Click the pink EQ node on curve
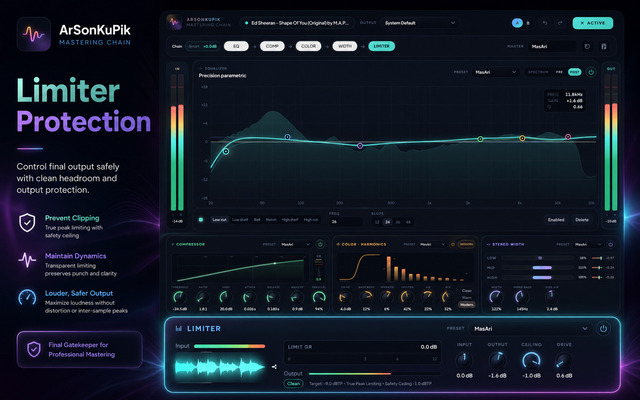 point(568,137)
